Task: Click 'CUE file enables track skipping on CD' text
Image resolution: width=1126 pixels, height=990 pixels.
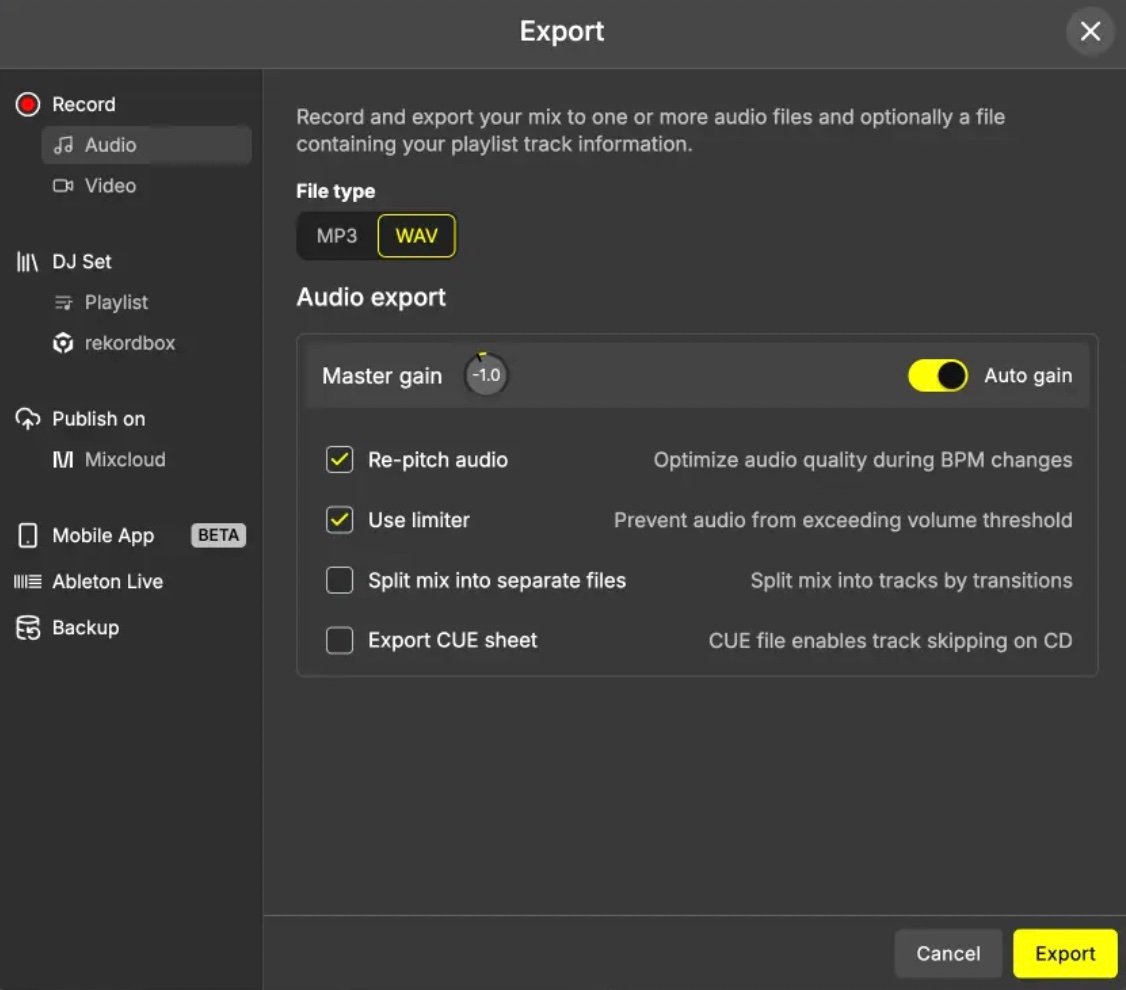Action: tap(890, 641)
